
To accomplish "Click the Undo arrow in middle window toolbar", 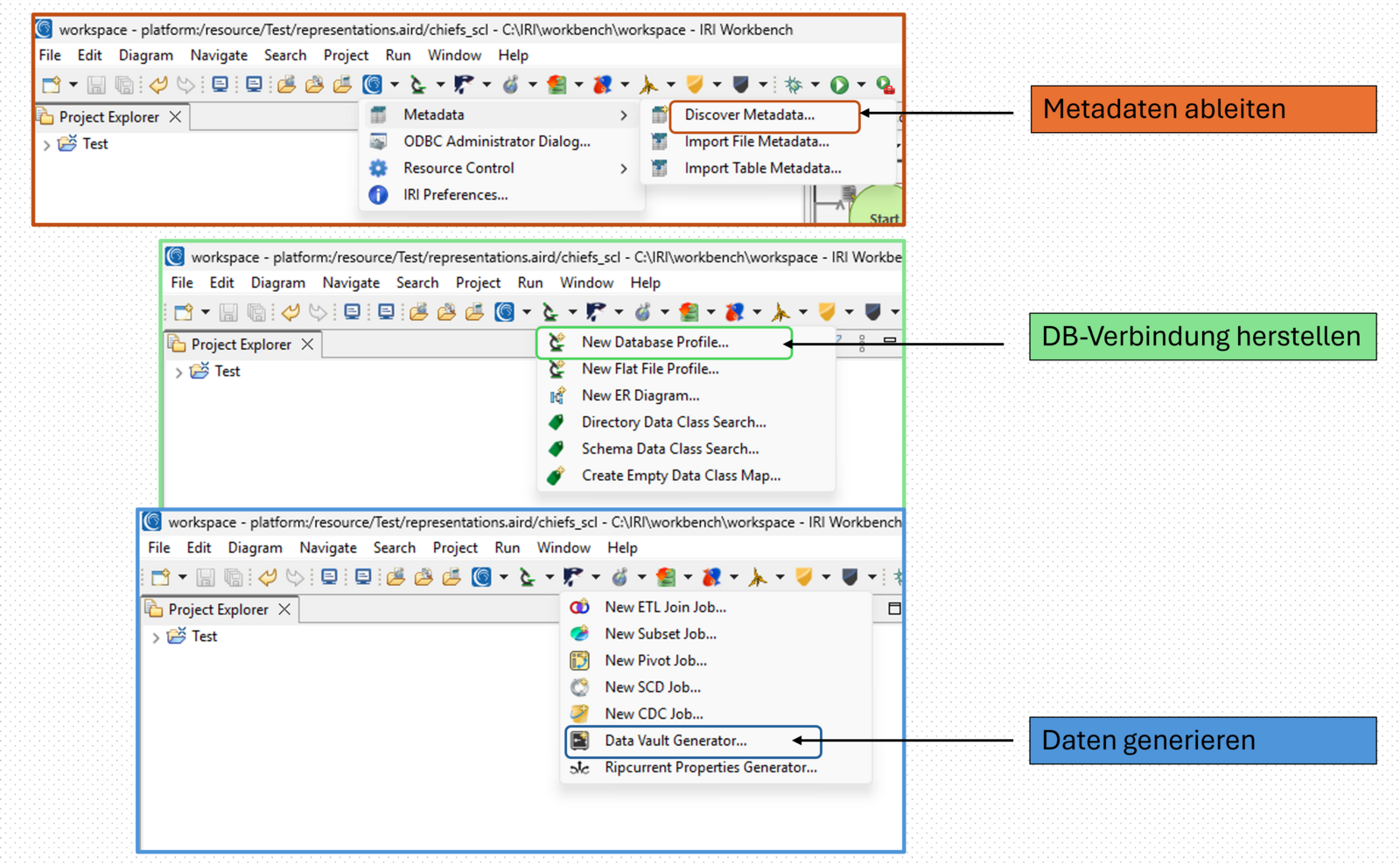I will pos(290,312).
